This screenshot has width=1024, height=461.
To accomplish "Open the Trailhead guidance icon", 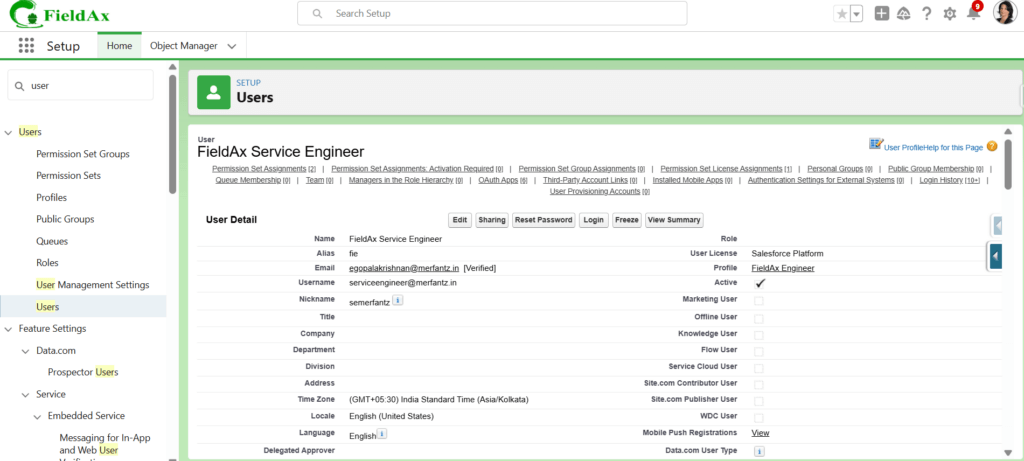I will (904, 14).
